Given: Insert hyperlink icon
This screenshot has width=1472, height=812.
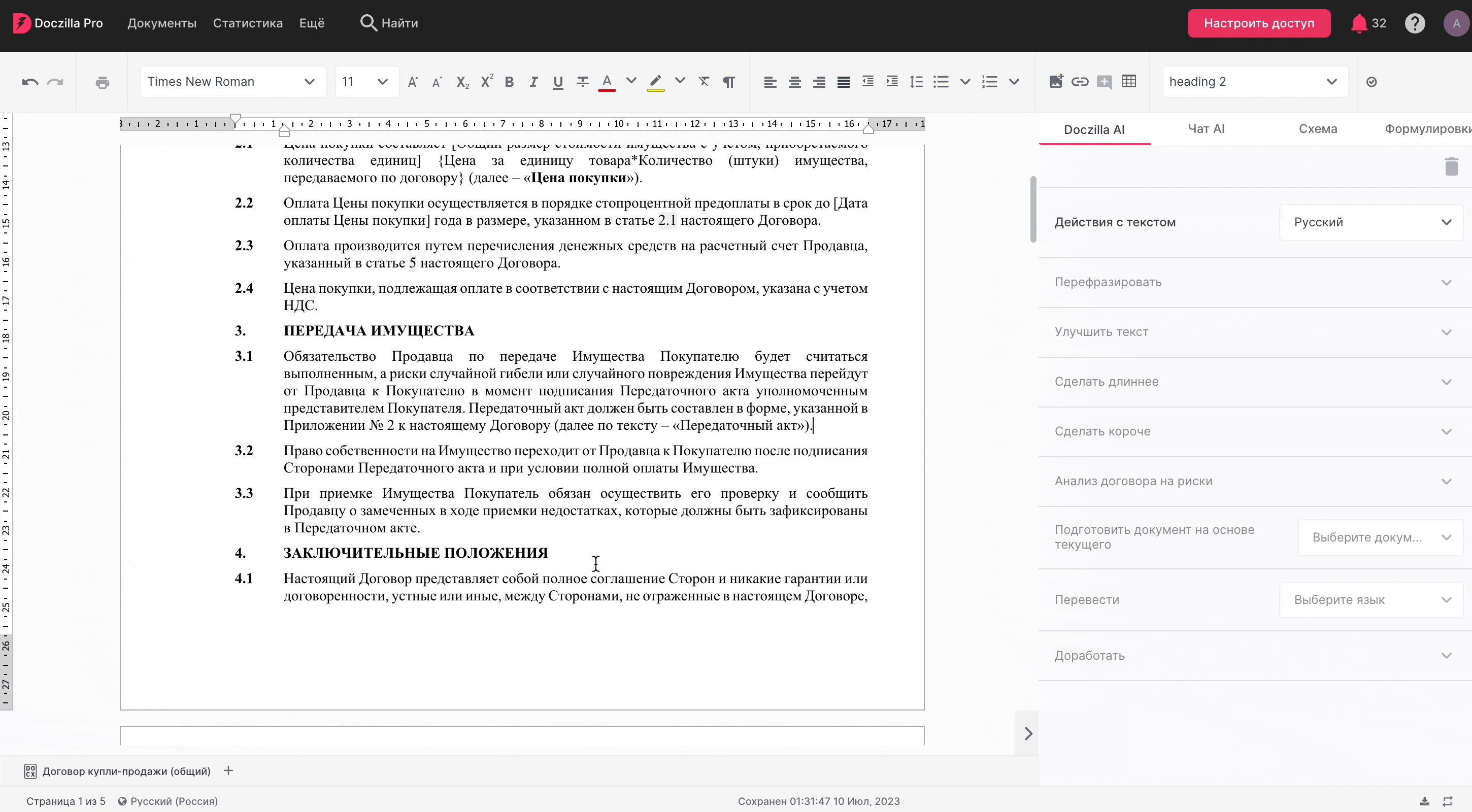Looking at the screenshot, I should click(x=1080, y=82).
